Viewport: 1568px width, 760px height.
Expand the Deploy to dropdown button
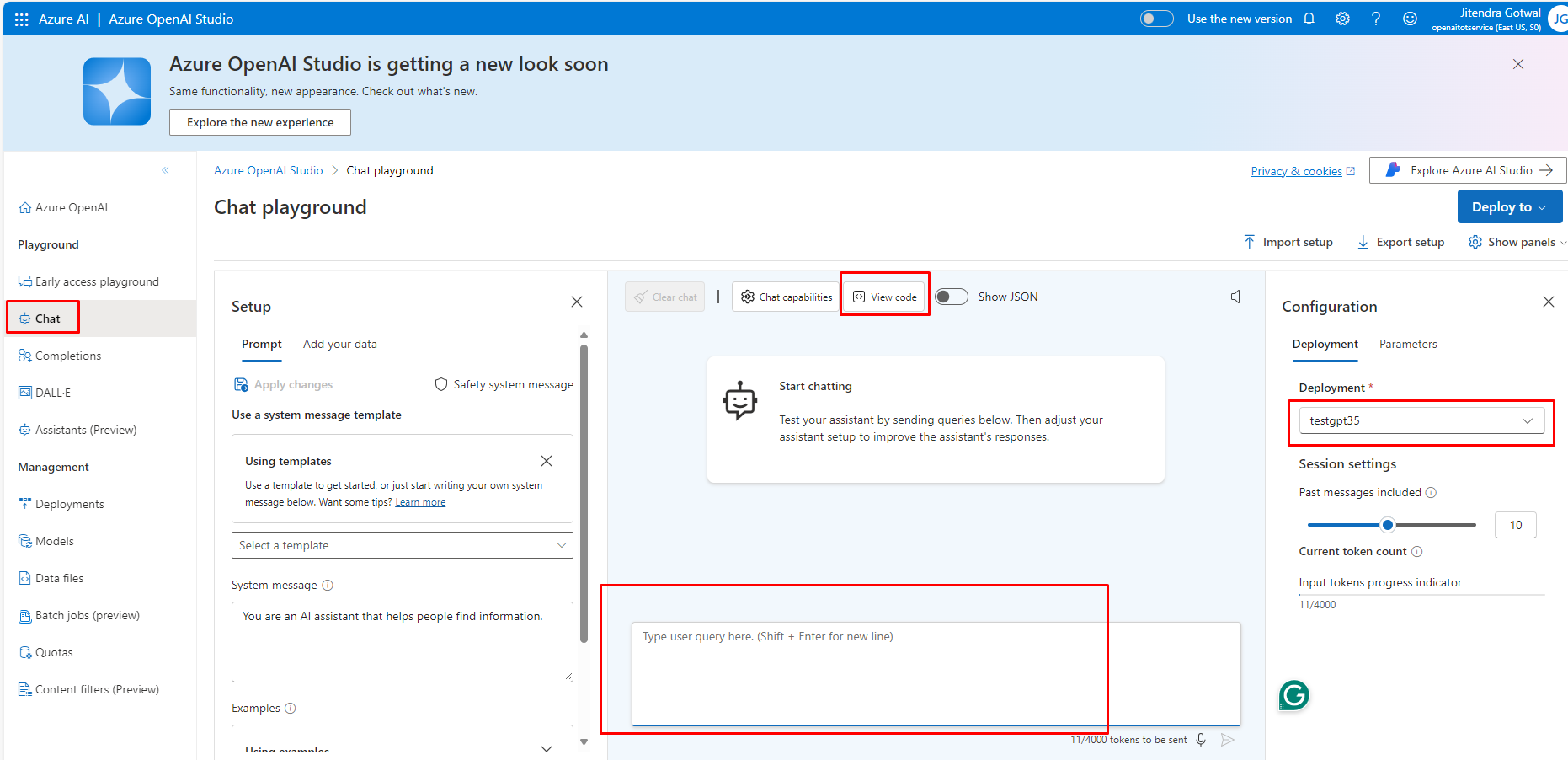point(1509,207)
